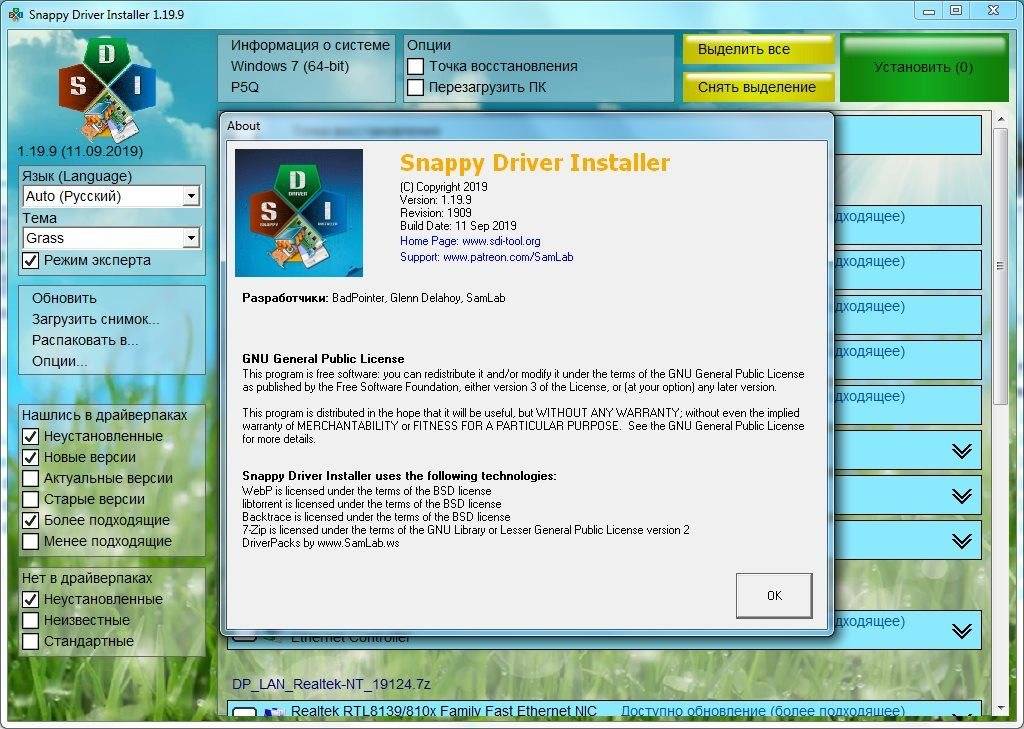Viewport: 1024px width, 729px height.
Task: Open Опции... in the sidebar menu
Action: [59, 361]
